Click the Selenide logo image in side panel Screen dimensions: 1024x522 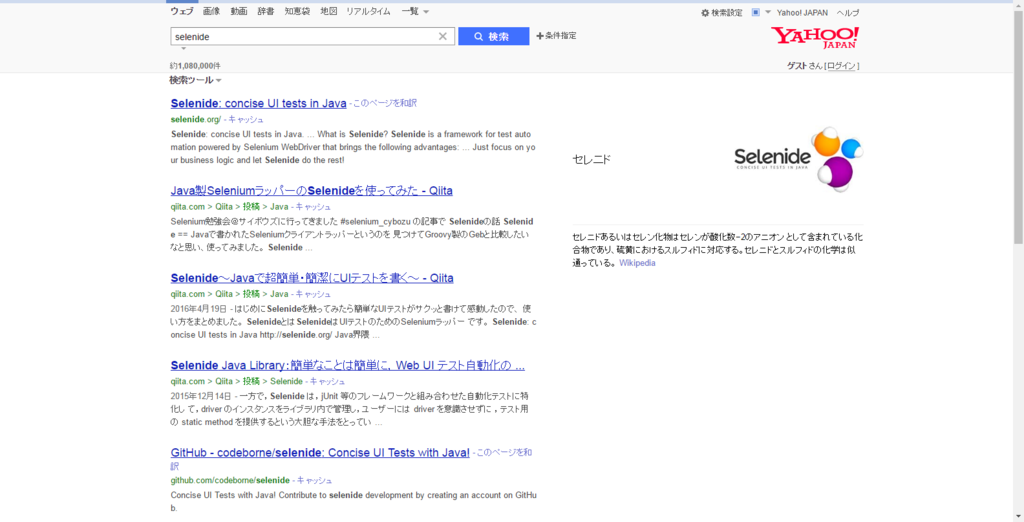click(x=799, y=159)
